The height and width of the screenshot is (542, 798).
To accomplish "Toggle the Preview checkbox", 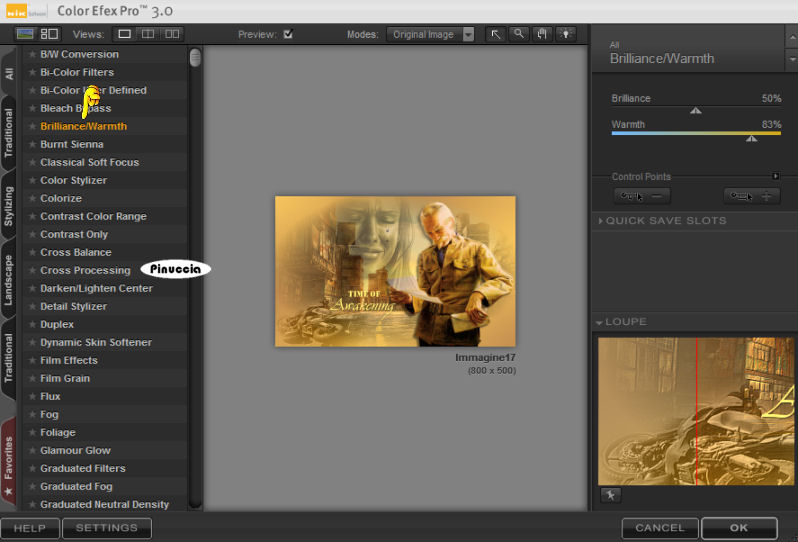I will [x=288, y=34].
